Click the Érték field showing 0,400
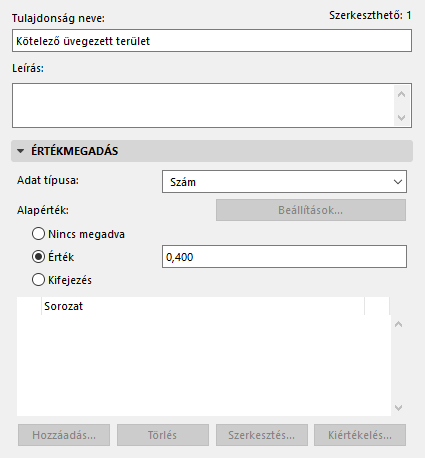425x458 pixels. [284, 257]
